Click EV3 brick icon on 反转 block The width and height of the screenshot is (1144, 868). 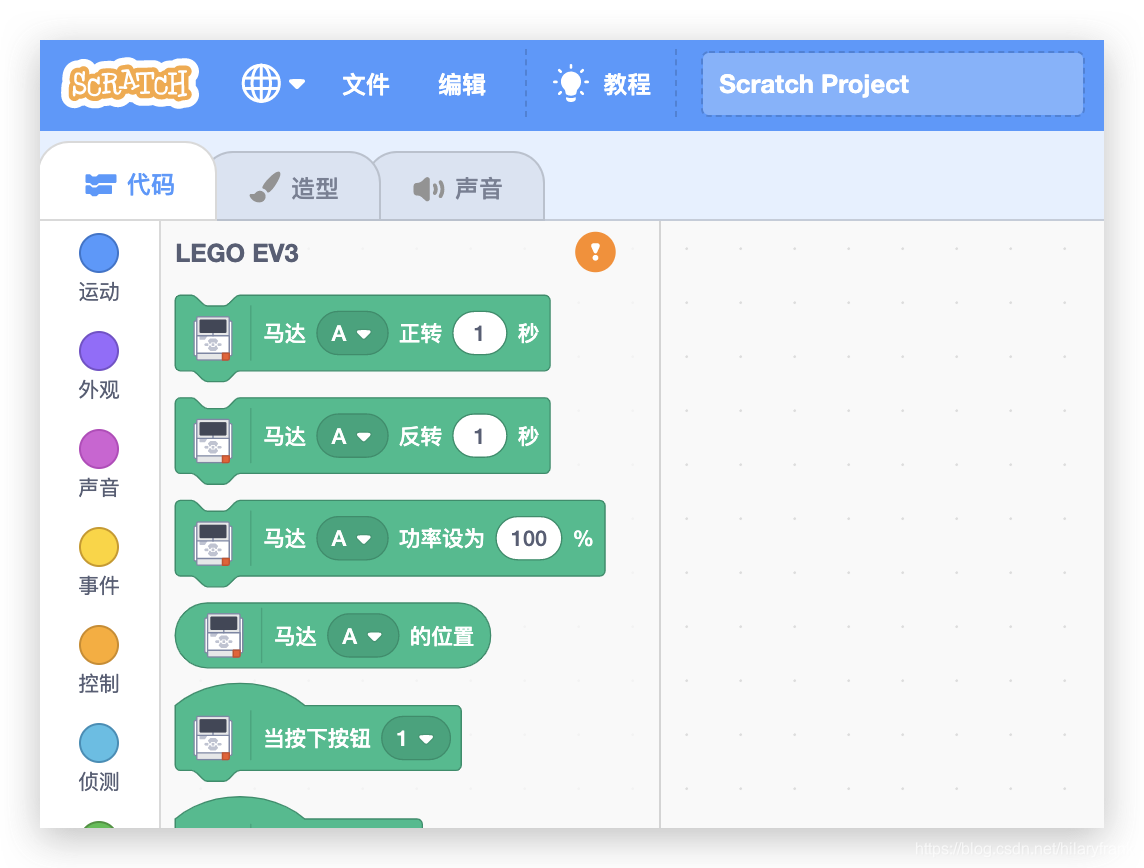click(213, 441)
